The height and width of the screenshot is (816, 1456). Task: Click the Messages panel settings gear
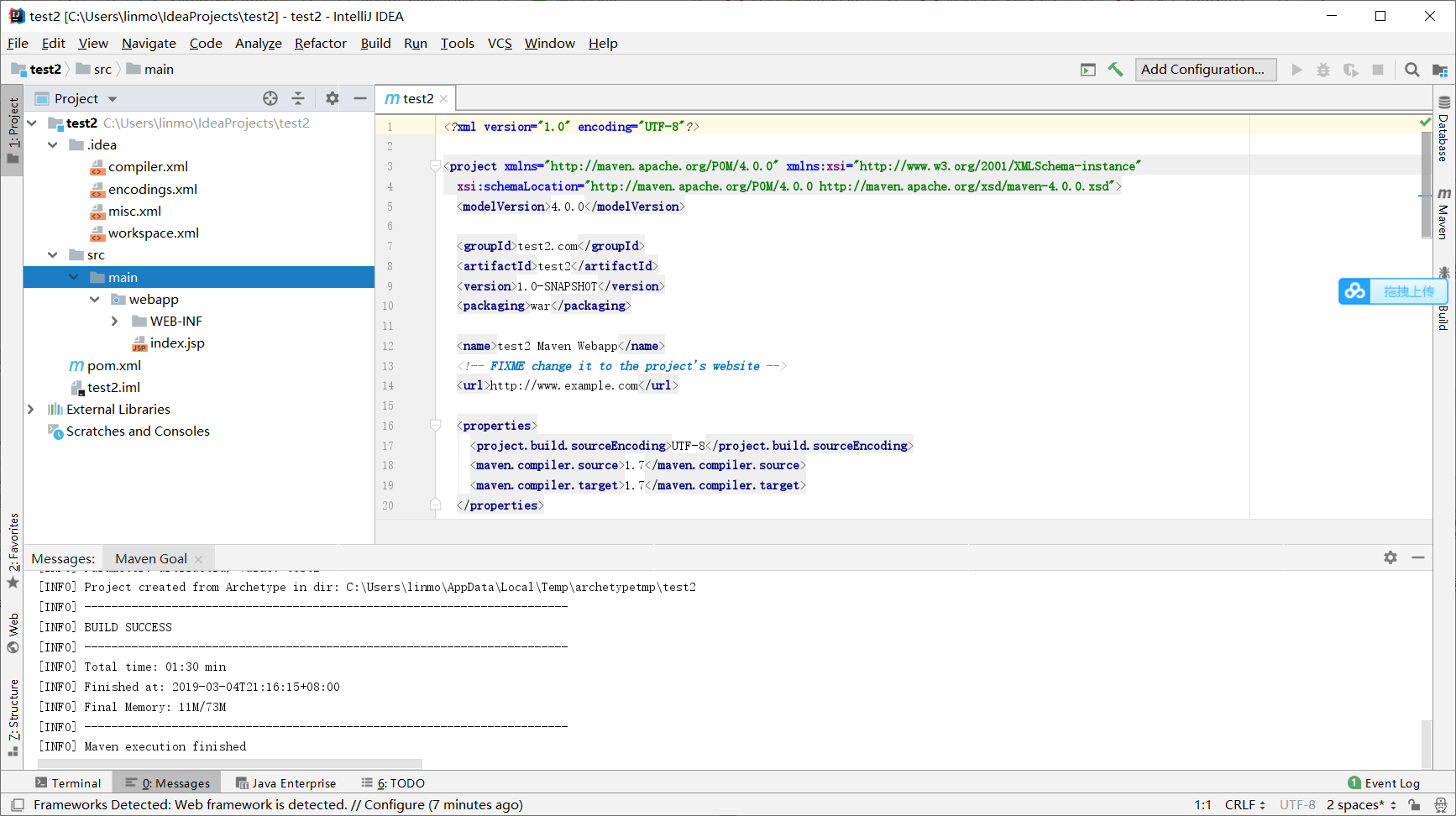click(x=1391, y=557)
